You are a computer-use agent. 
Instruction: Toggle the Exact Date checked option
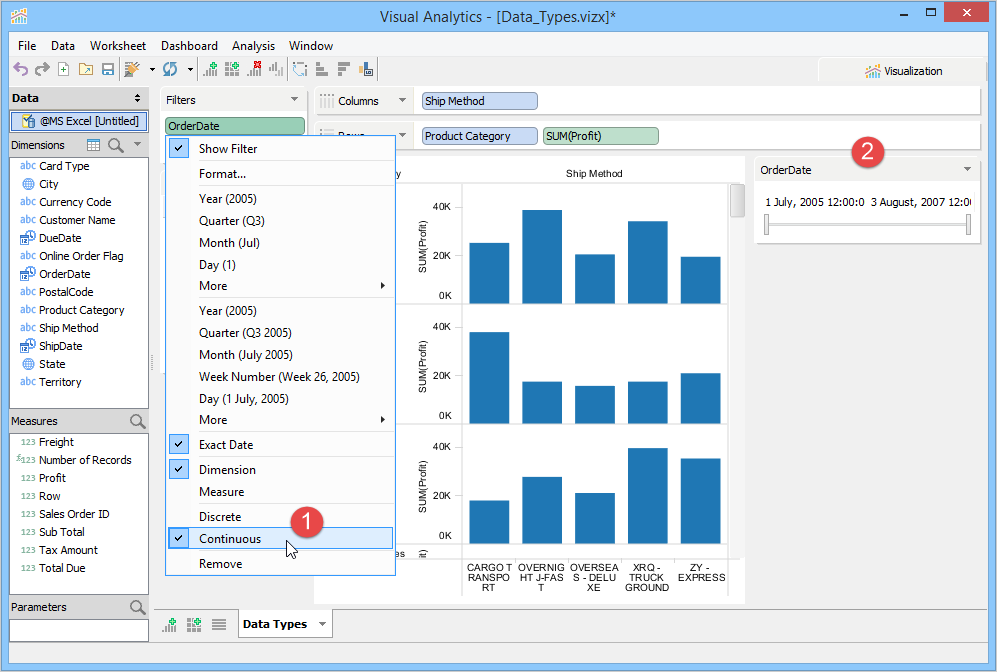point(225,445)
